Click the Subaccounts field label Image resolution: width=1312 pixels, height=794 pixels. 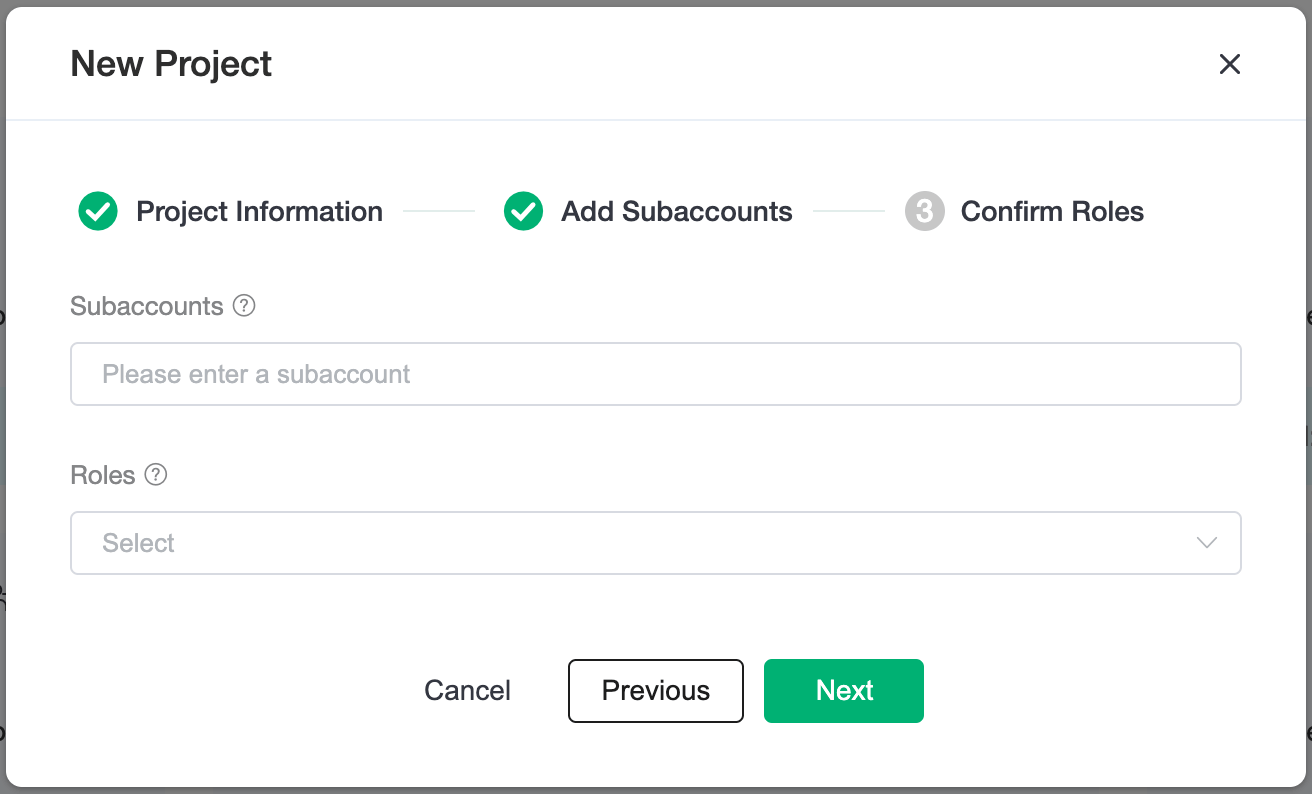[x=147, y=306]
